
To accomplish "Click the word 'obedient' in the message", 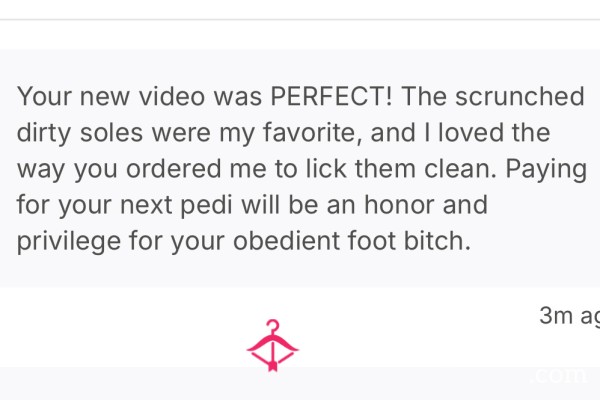I will 286,241.
